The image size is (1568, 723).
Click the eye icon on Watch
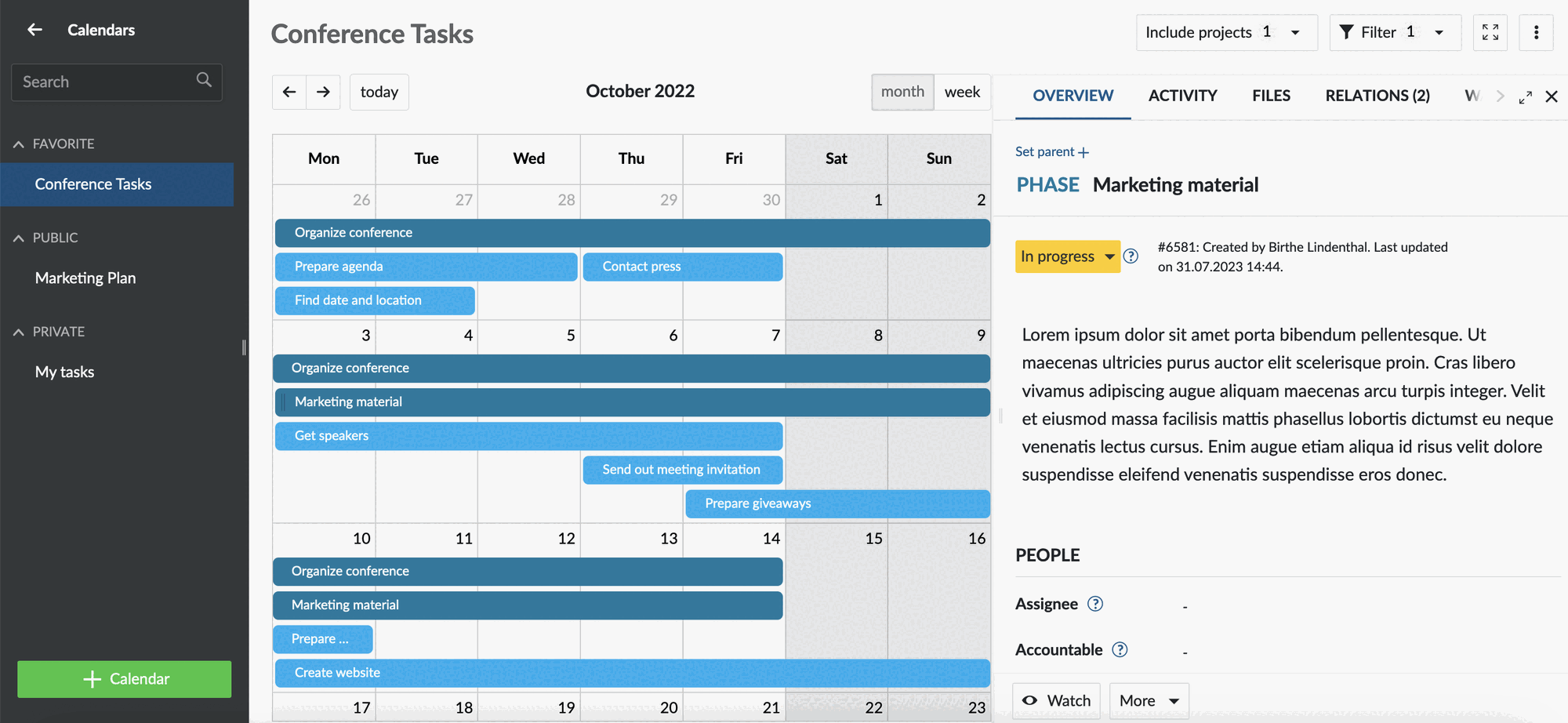[x=1030, y=700]
